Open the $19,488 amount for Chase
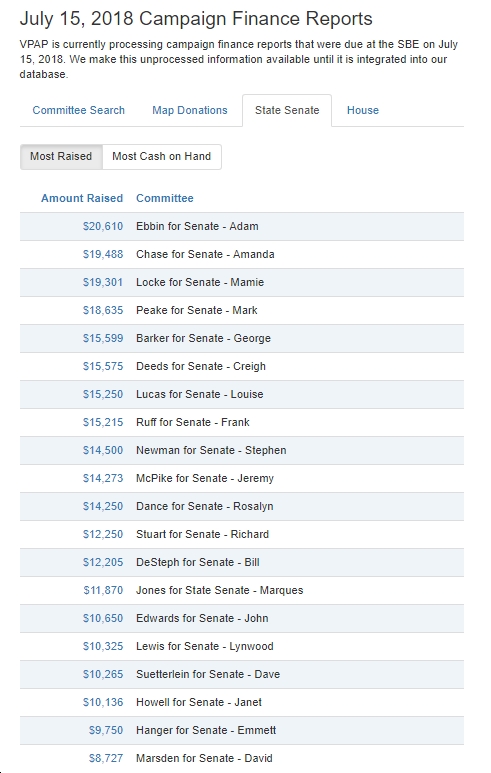 click(x=103, y=254)
